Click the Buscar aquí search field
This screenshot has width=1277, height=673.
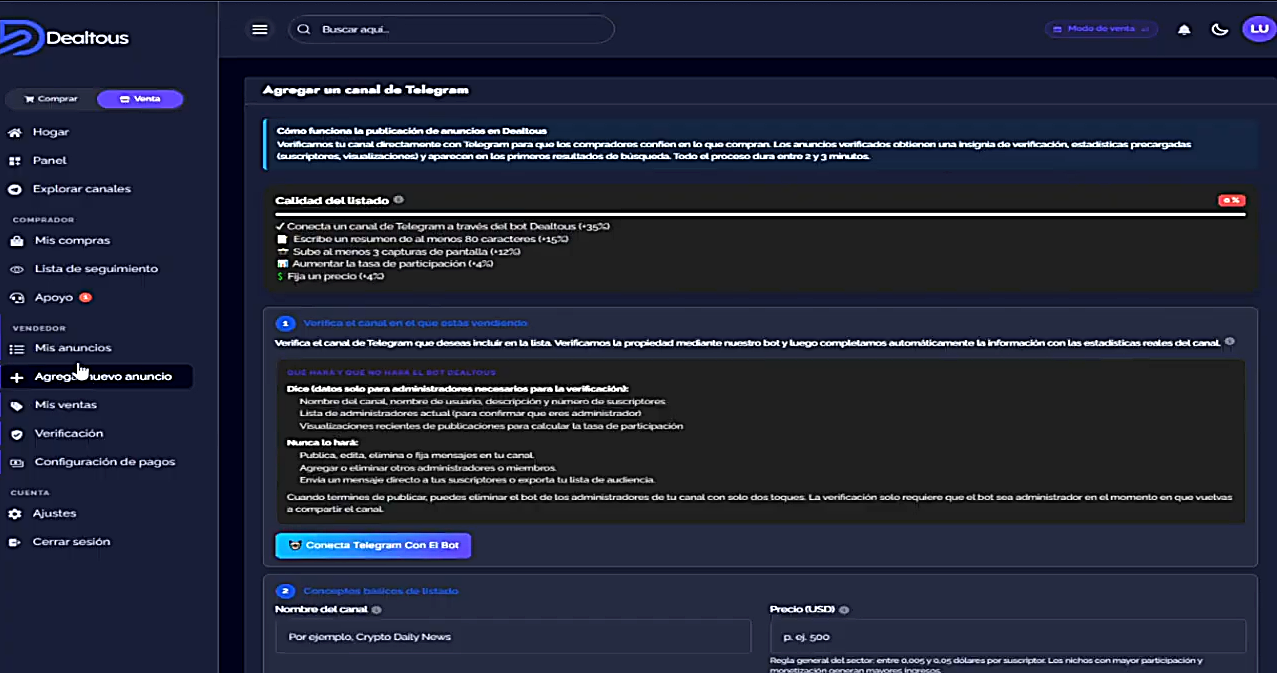tap(451, 29)
